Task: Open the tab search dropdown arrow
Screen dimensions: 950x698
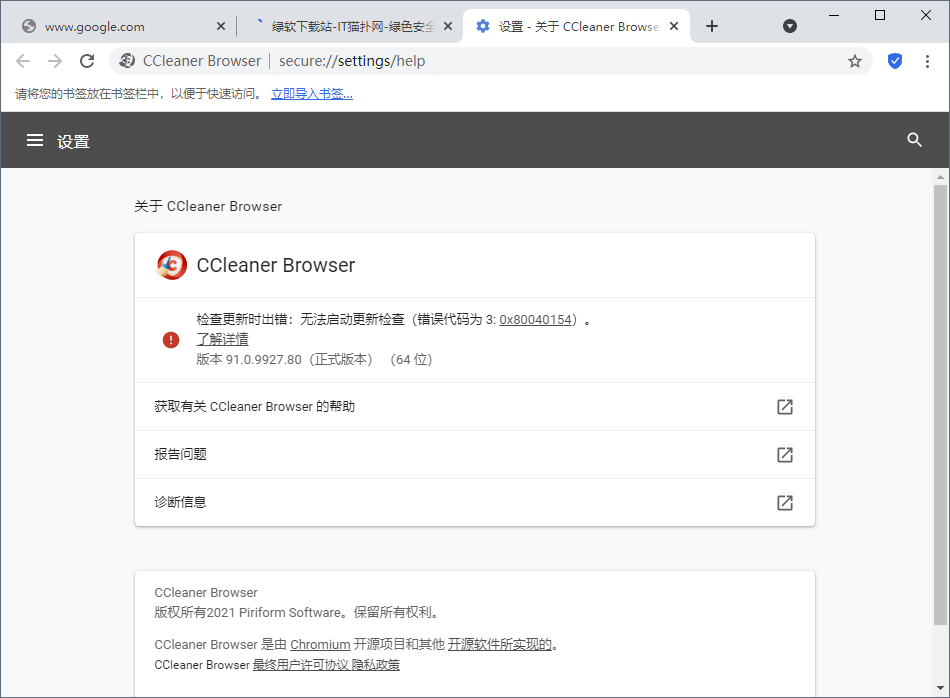Action: pos(789,26)
